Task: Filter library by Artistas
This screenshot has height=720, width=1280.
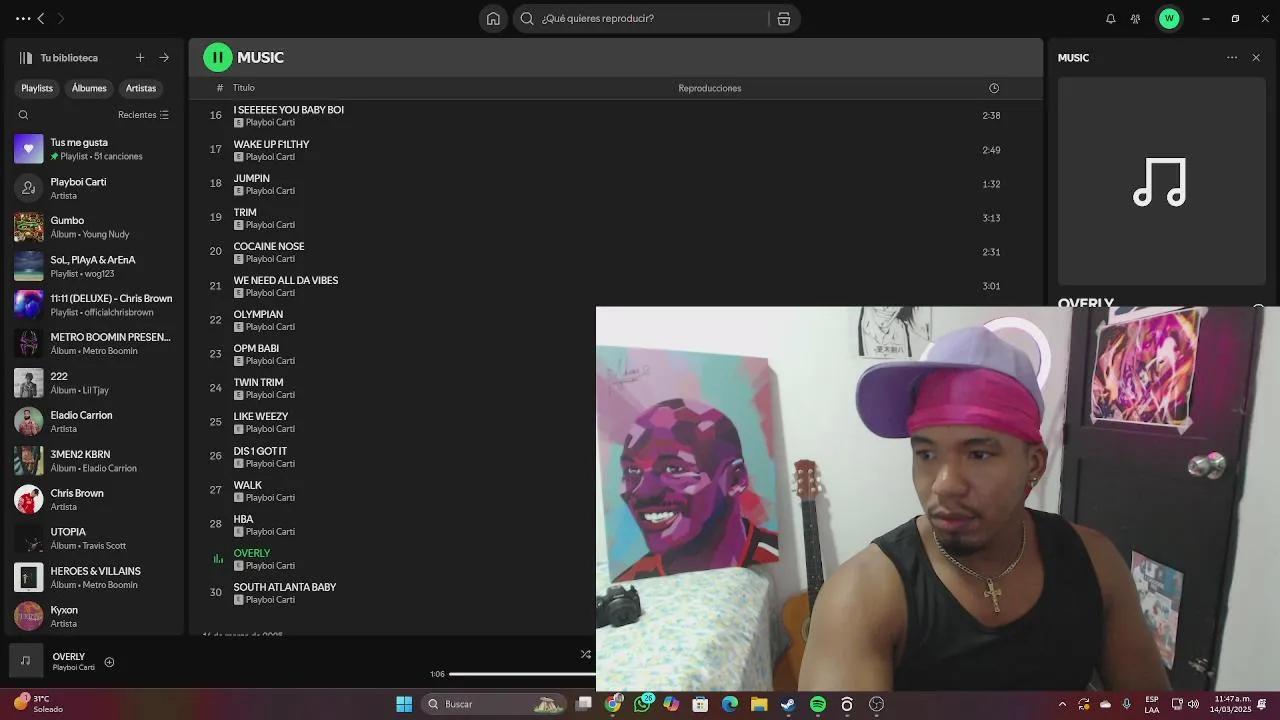Action: pos(141,88)
